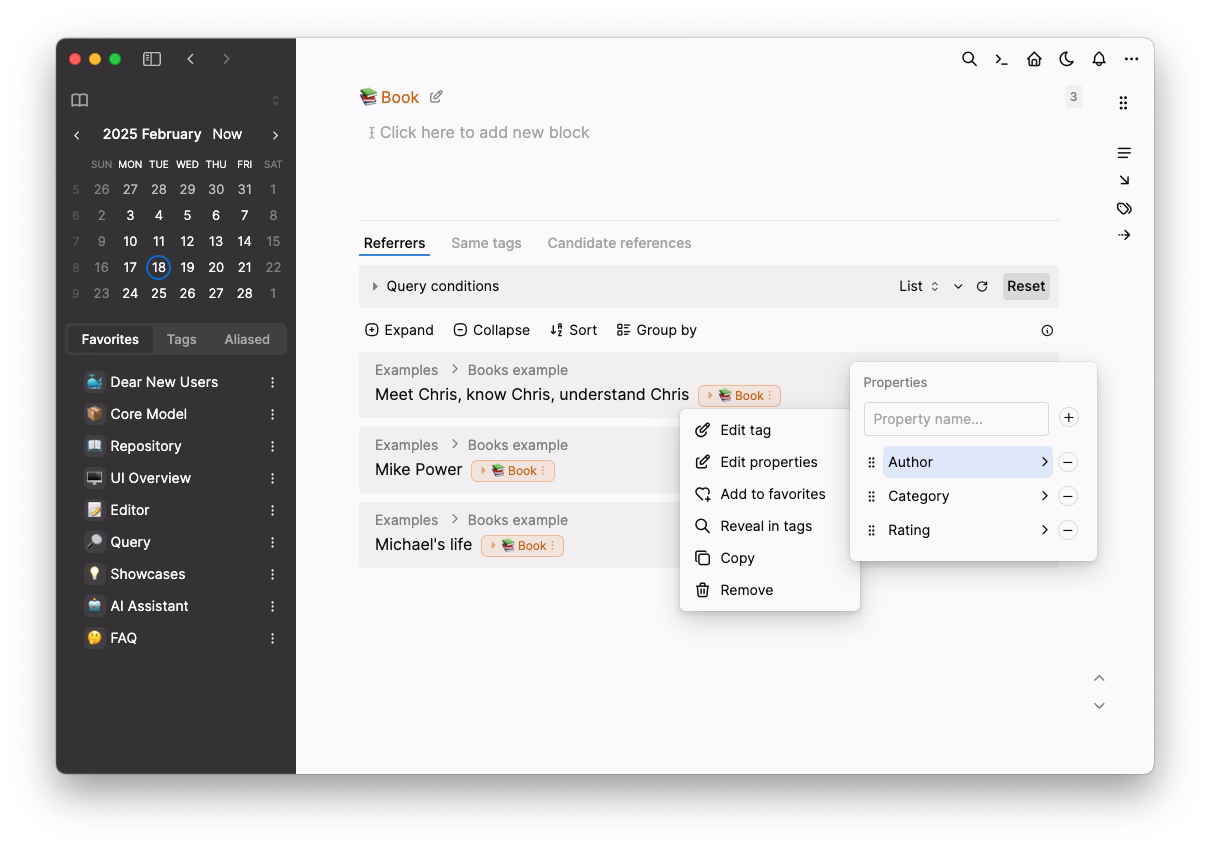Choose Edit properties in context menu

click(x=770, y=462)
